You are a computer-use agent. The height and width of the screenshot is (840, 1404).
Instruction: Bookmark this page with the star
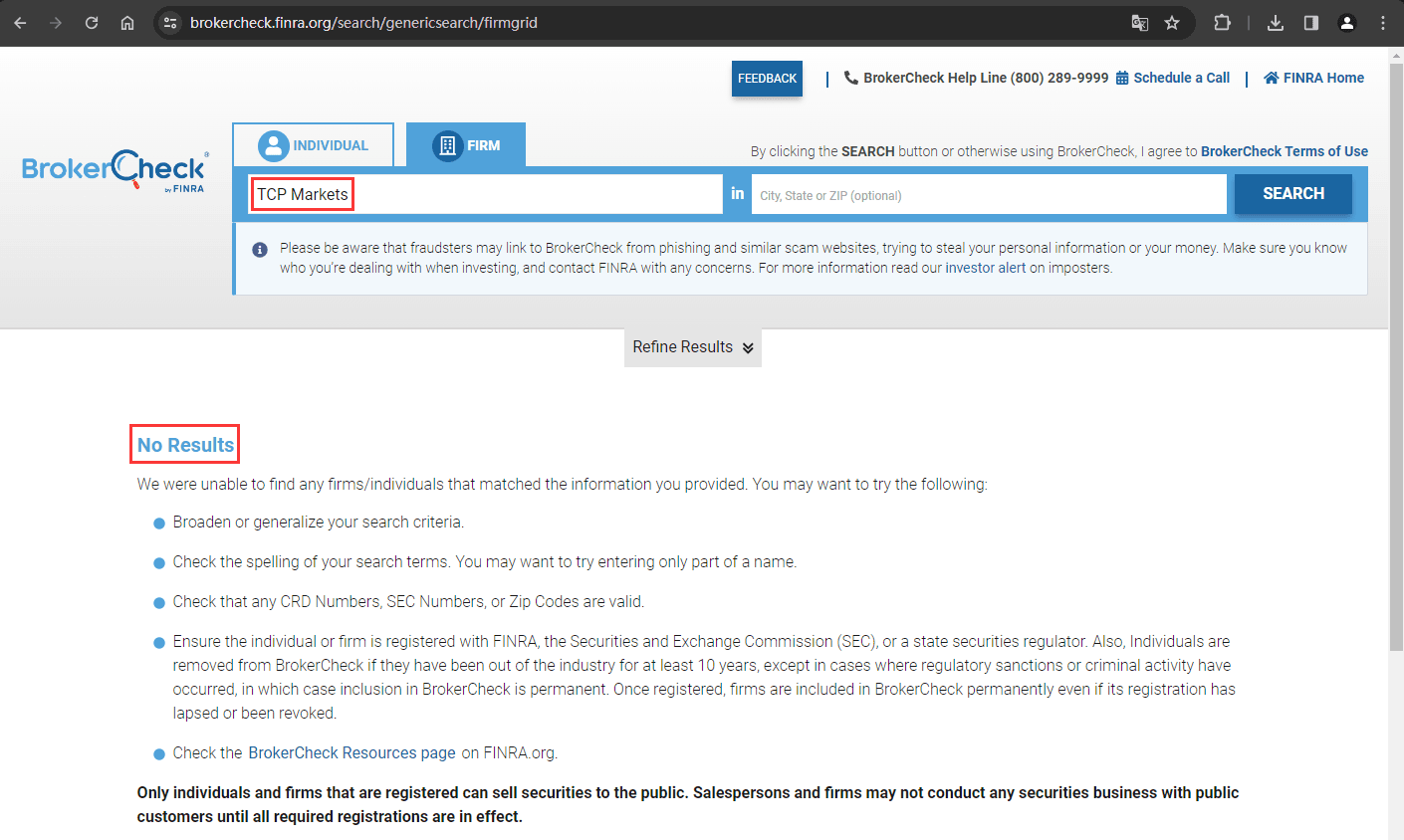(1172, 23)
